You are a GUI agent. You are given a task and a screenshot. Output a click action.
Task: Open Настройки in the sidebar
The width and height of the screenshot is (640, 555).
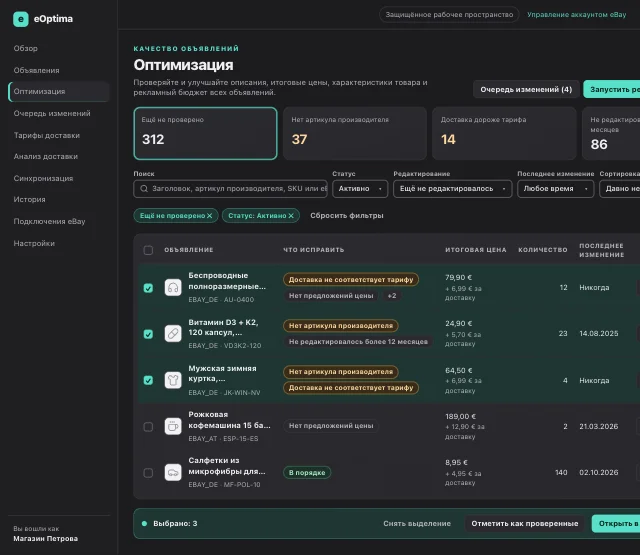click(x=34, y=243)
